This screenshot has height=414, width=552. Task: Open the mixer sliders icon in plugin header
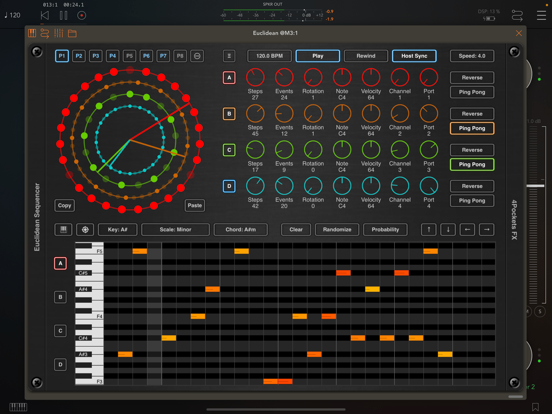[x=58, y=33]
